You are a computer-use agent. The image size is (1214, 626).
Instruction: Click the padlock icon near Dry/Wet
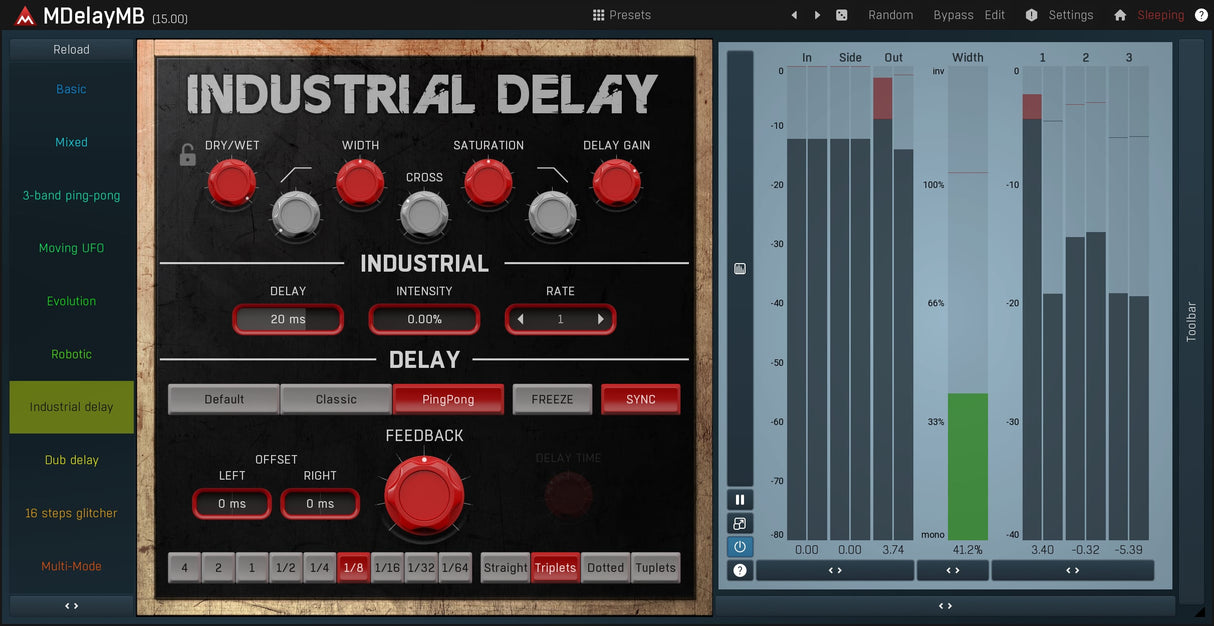[187, 155]
